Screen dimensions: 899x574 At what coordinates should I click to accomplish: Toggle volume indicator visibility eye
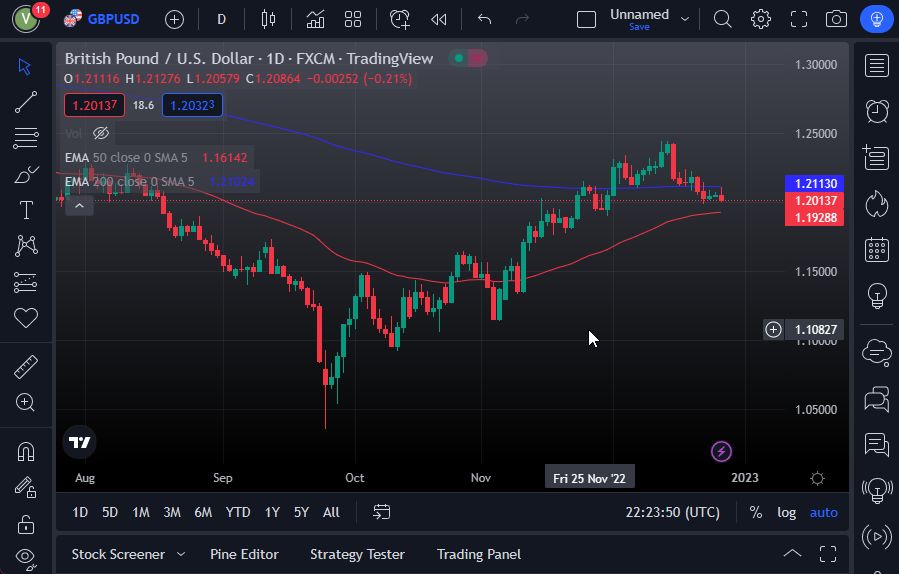[101, 133]
